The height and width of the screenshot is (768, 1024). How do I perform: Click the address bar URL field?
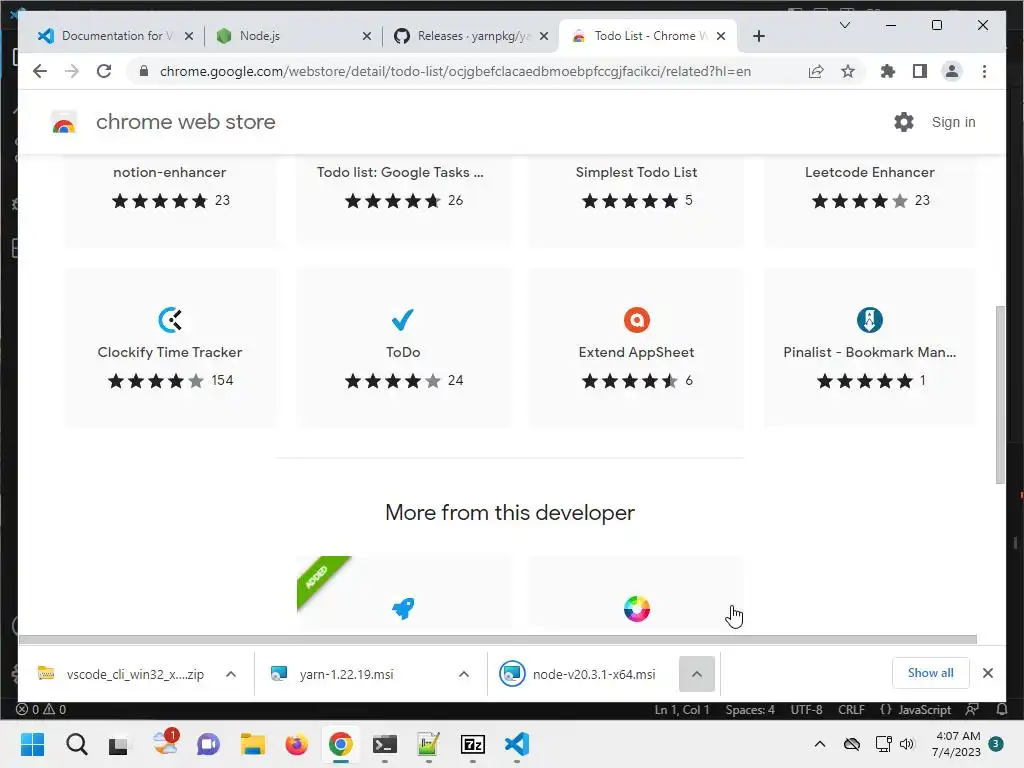click(x=455, y=71)
